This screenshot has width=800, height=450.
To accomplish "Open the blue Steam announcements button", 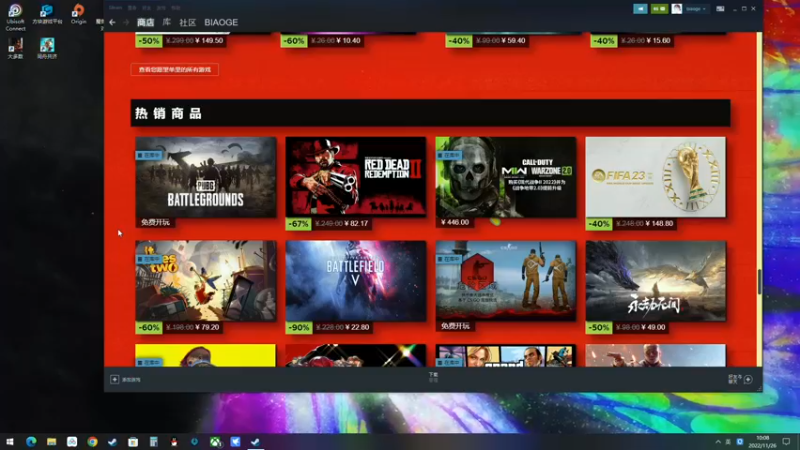I will point(640,9).
